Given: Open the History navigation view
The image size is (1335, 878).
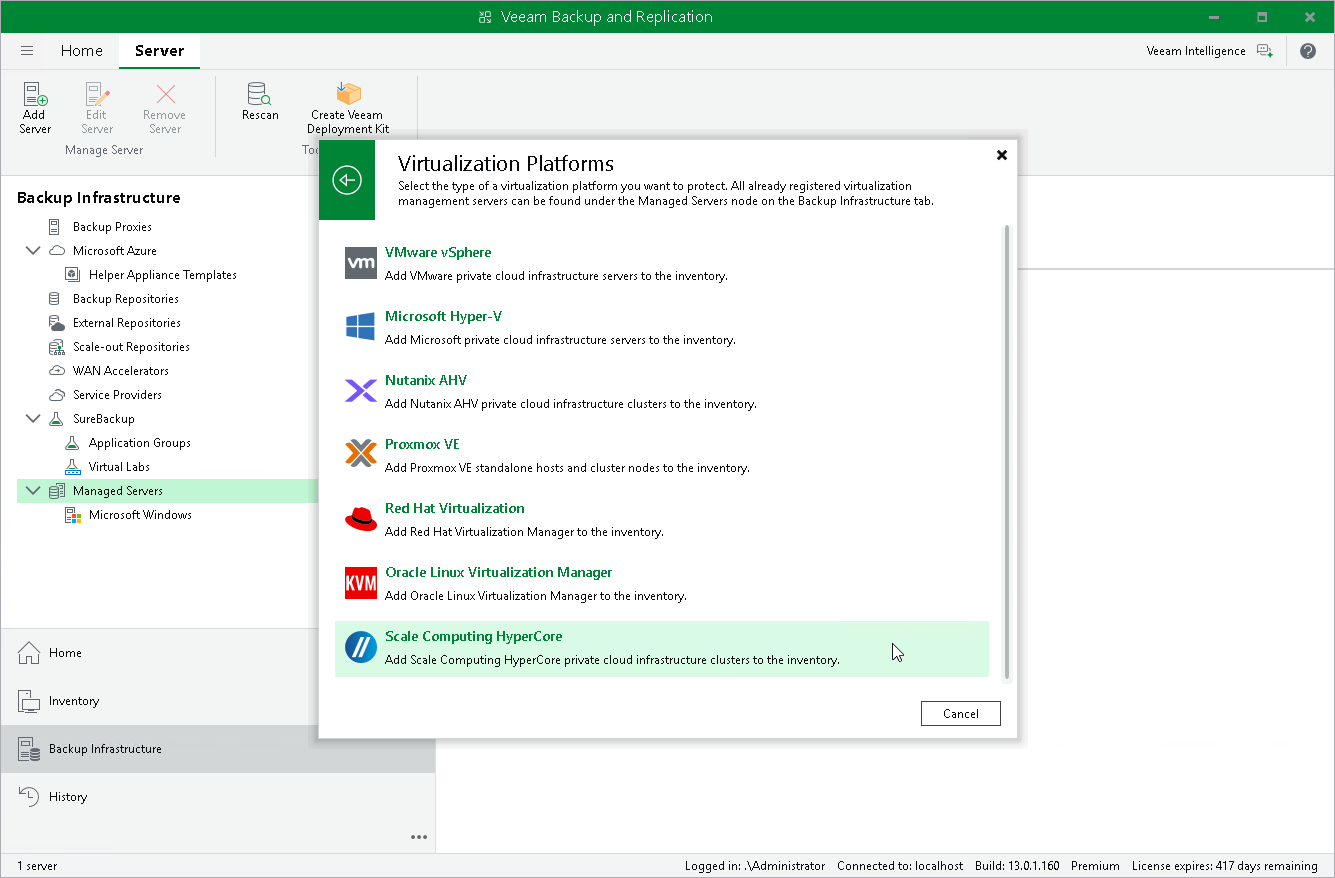Looking at the screenshot, I should tap(218, 797).
